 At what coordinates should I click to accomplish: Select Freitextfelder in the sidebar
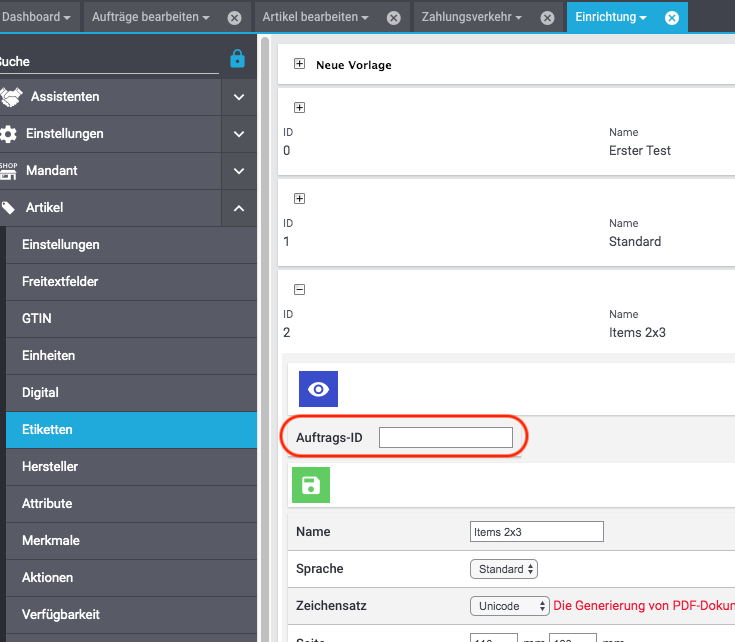click(60, 281)
